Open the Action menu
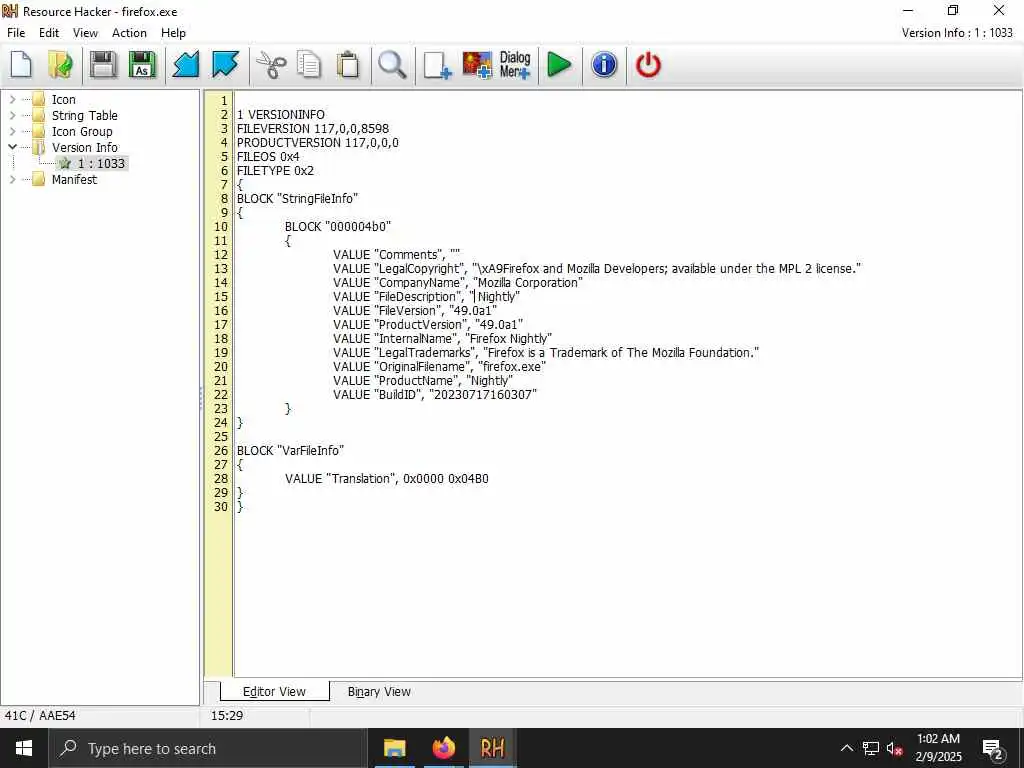The height and width of the screenshot is (768, 1024). pyautogui.click(x=129, y=33)
